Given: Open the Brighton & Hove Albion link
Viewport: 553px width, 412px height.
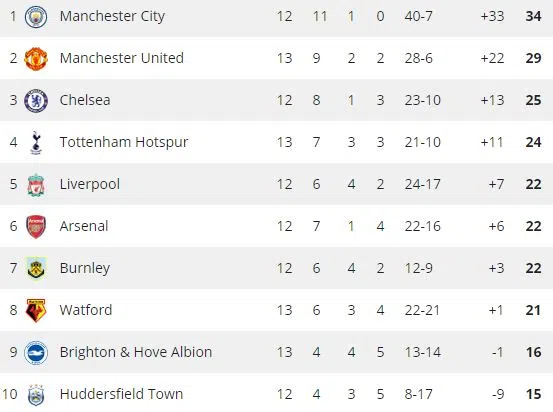Looking at the screenshot, I should 136,352.
